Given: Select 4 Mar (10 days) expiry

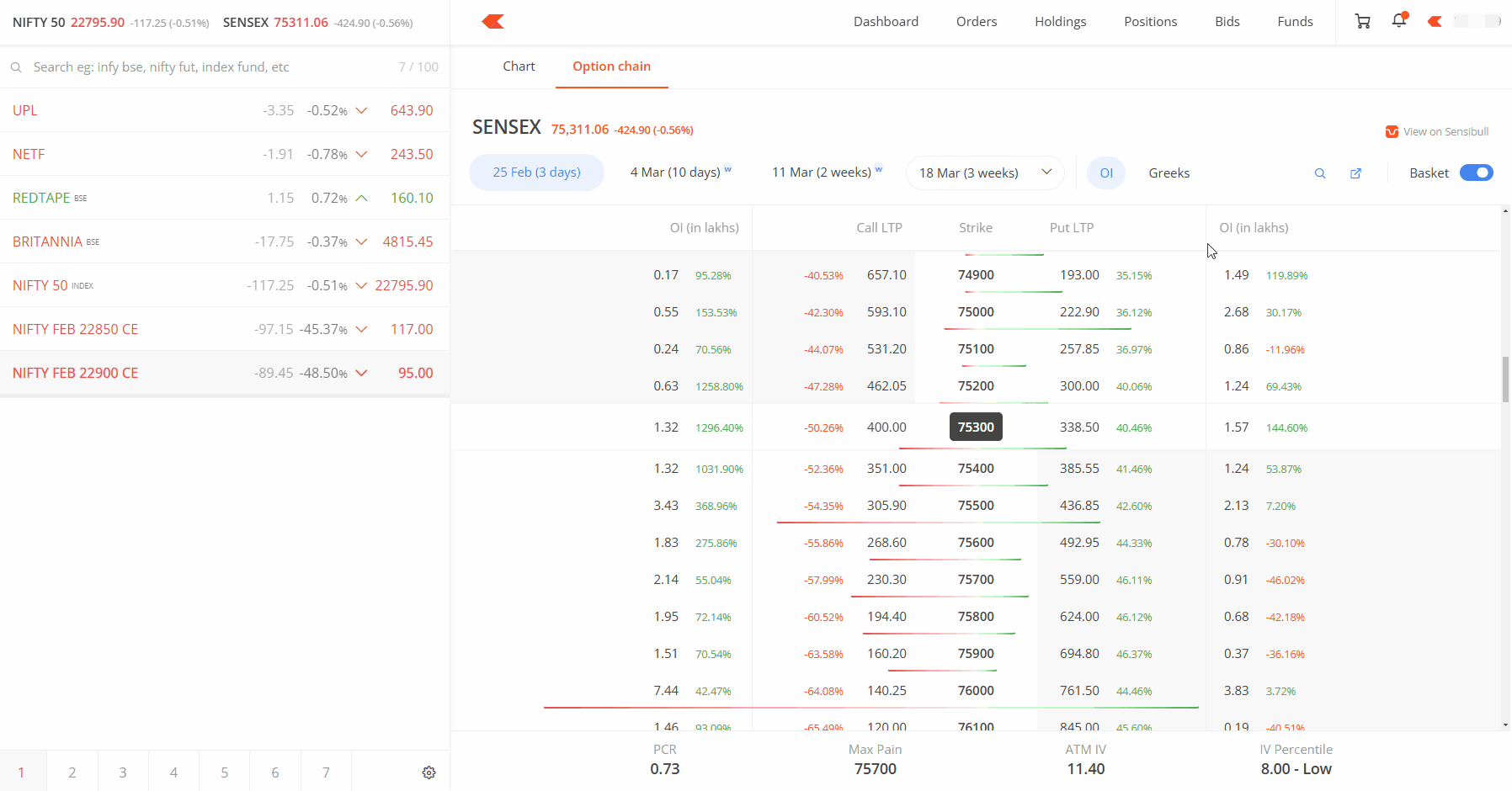Looking at the screenshot, I should 681,173.
